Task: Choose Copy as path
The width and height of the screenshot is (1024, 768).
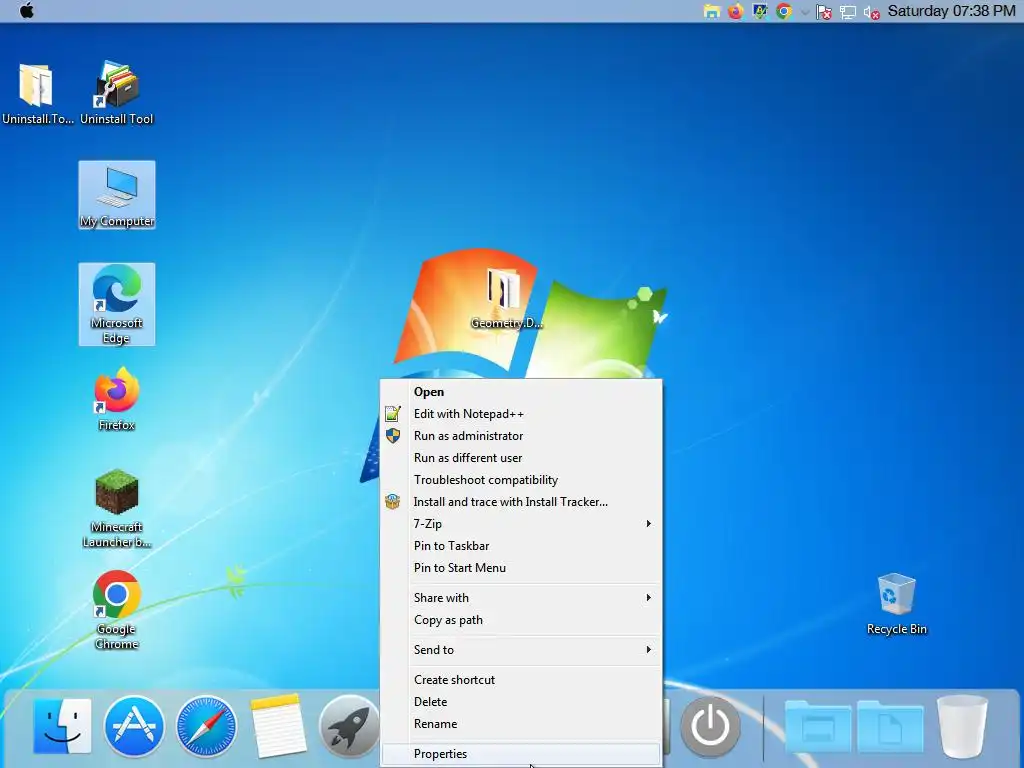Action: [x=521, y=620]
